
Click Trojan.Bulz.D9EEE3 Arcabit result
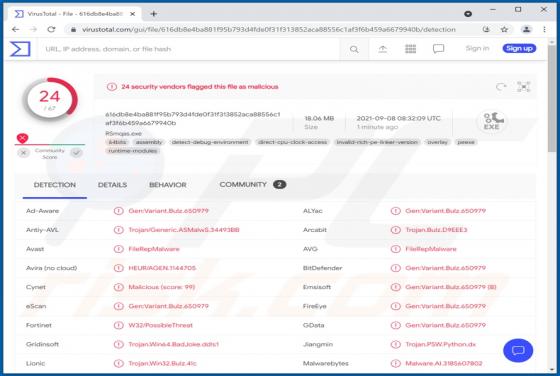point(436,230)
